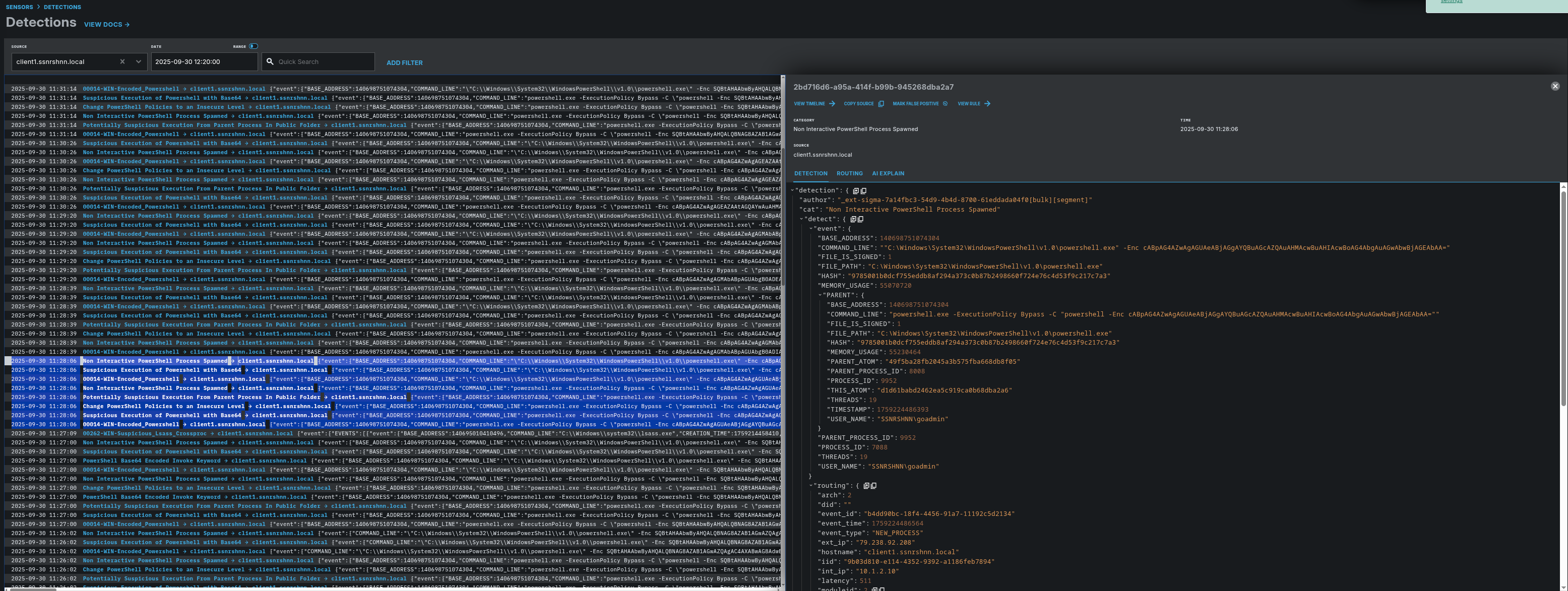Click the Quick Search magnifier icon
Viewport: 1568px width, 591px height.
[x=270, y=62]
